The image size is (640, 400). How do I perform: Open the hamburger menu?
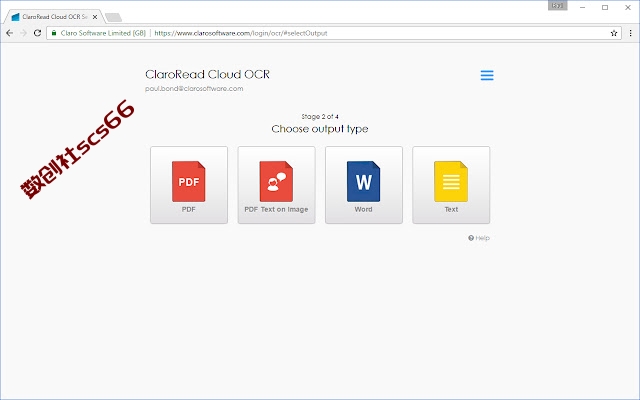pos(487,75)
